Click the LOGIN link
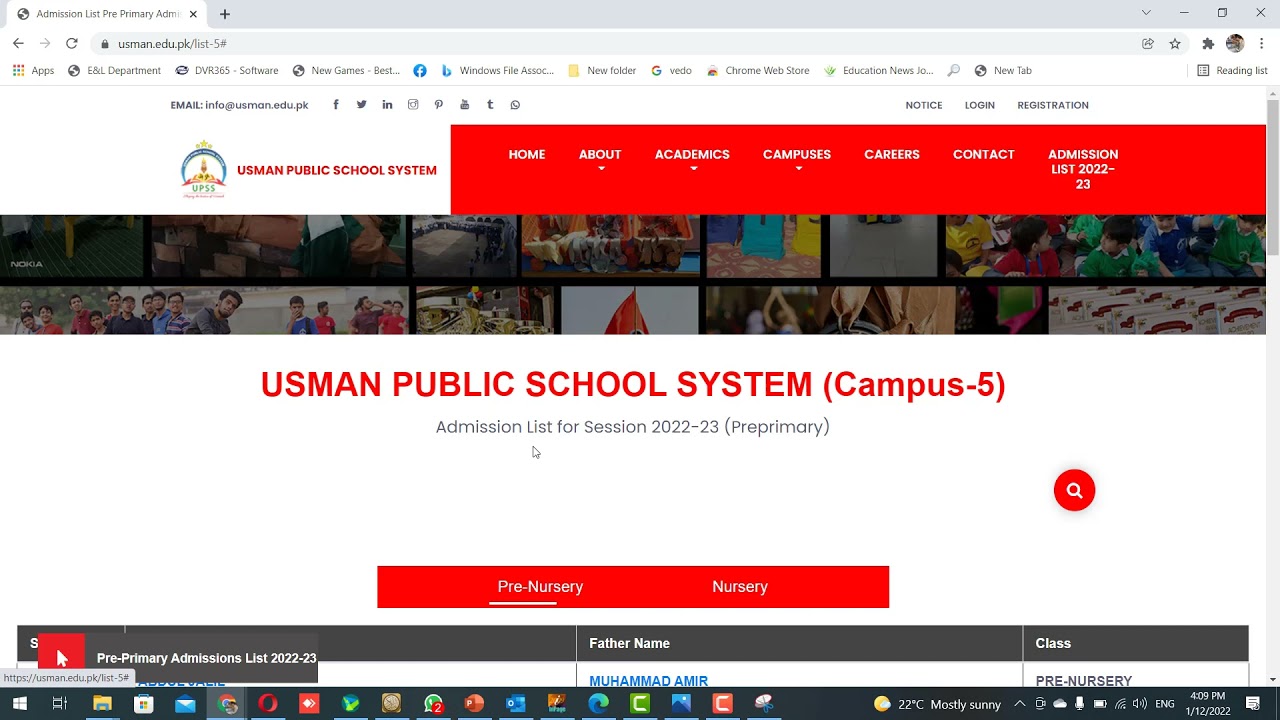Image resolution: width=1280 pixels, height=720 pixels. (x=980, y=105)
